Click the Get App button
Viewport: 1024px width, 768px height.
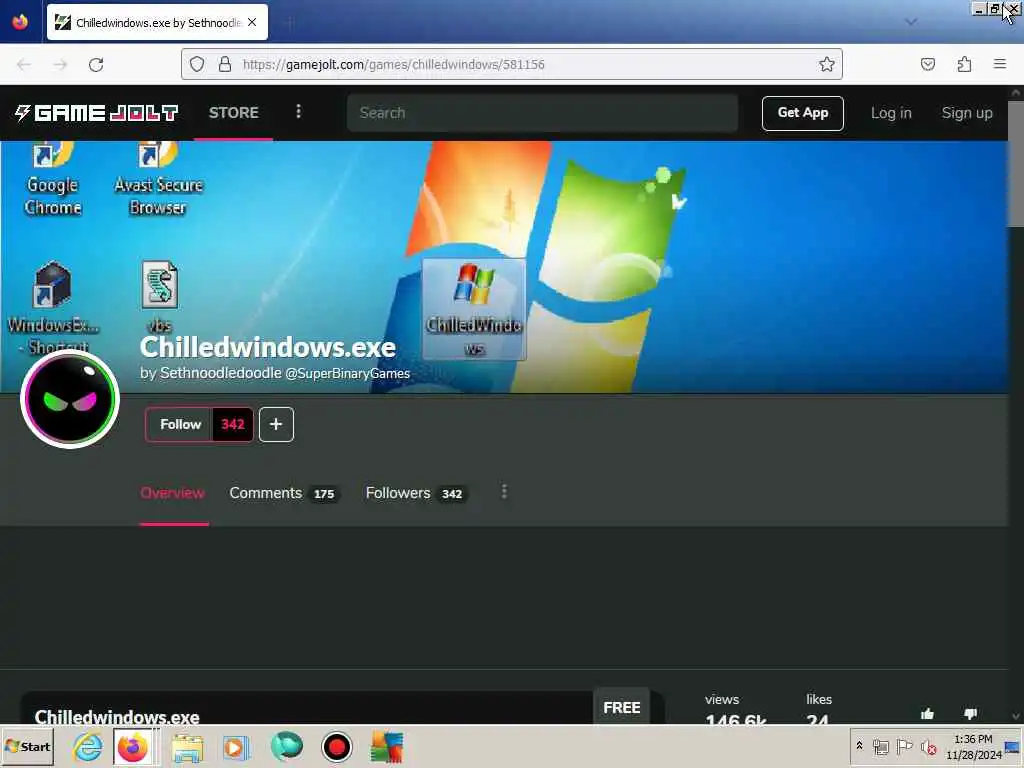(803, 113)
